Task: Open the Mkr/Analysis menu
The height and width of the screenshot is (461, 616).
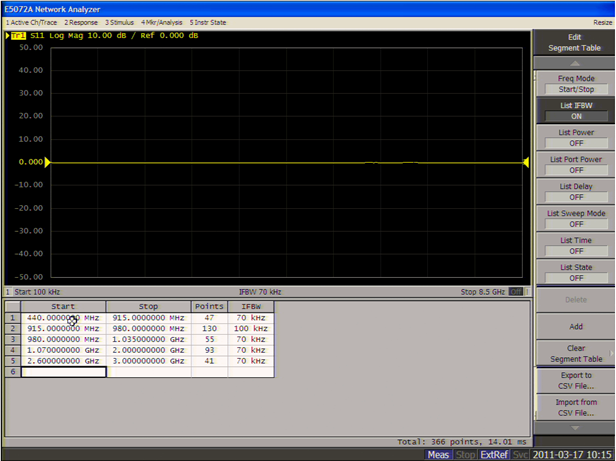Action: [x=162, y=22]
